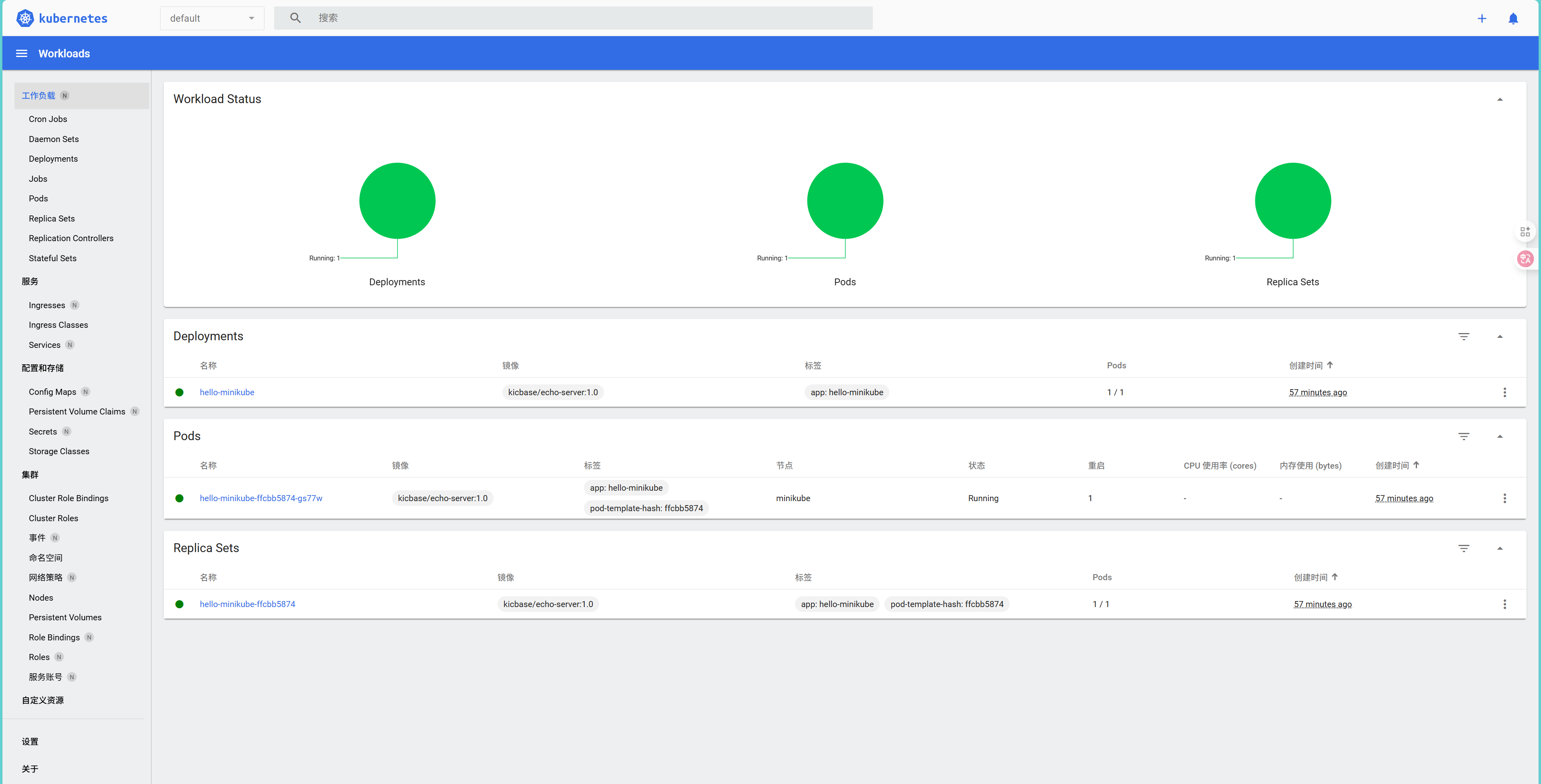Click the green status dot of the replica set row

click(179, 604)
